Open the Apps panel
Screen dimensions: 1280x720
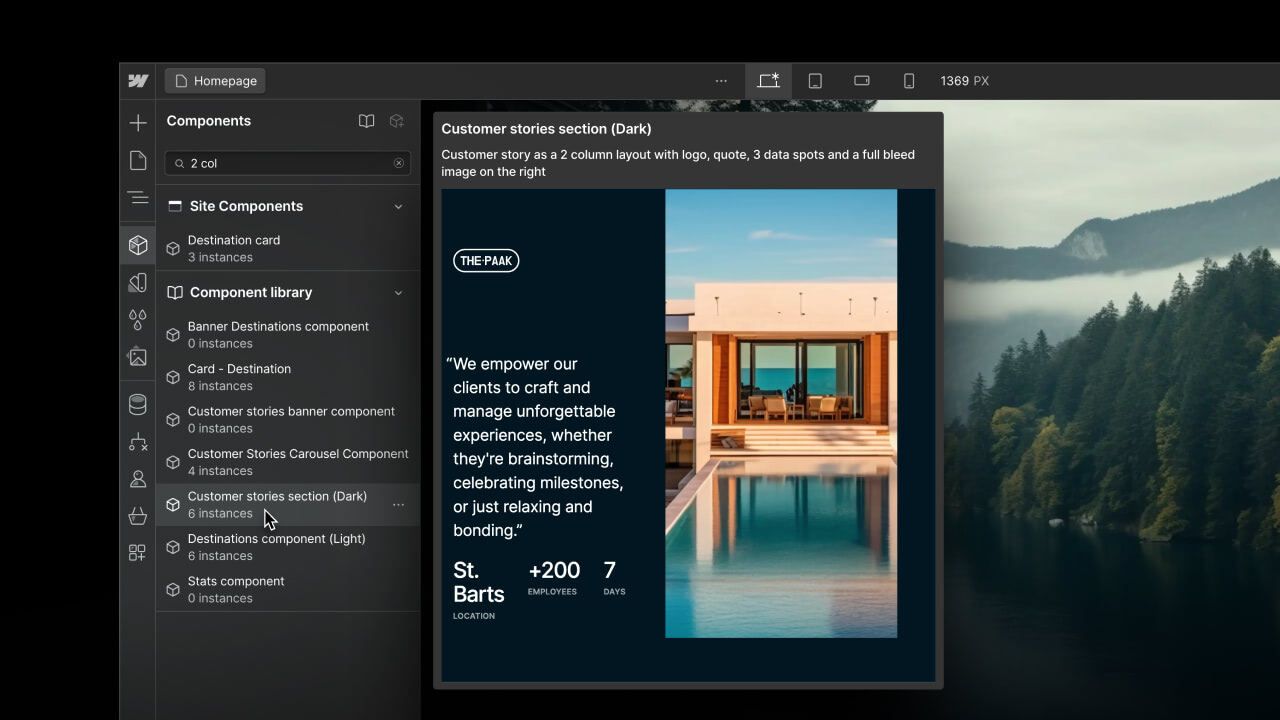(137, 552)
